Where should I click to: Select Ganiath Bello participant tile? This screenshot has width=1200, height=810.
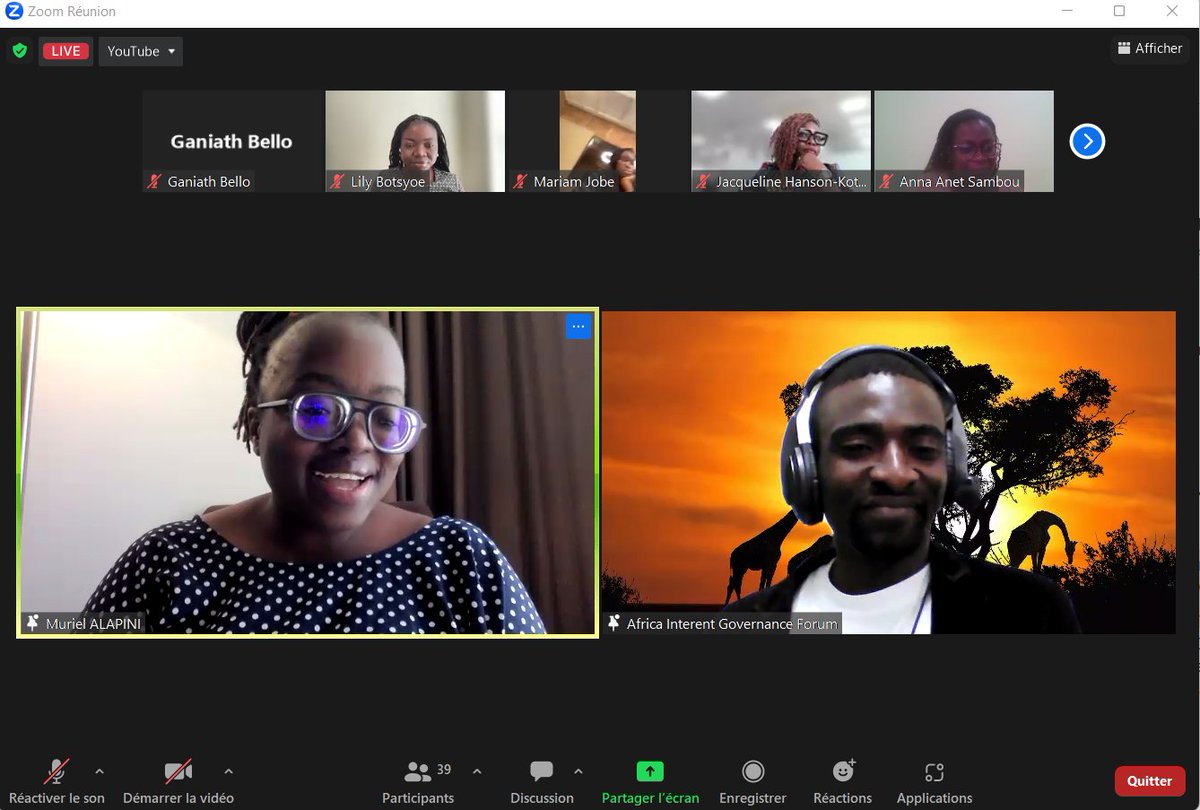pyautogui.click(x=232, y=141)
